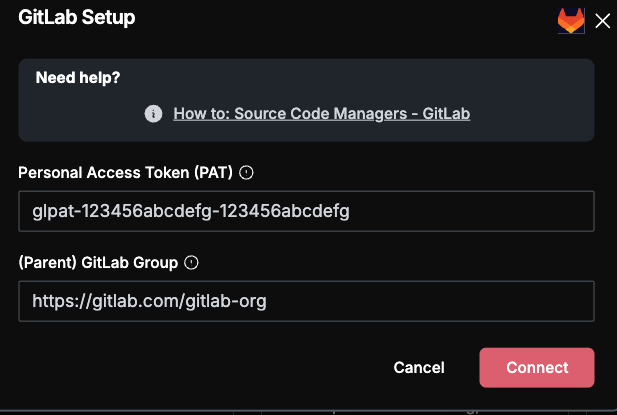The height and width of the screenshot is (415, 617).
Task: Place cursor in the glpat-123456abcdefg token text
Action: tap(191, 212)
